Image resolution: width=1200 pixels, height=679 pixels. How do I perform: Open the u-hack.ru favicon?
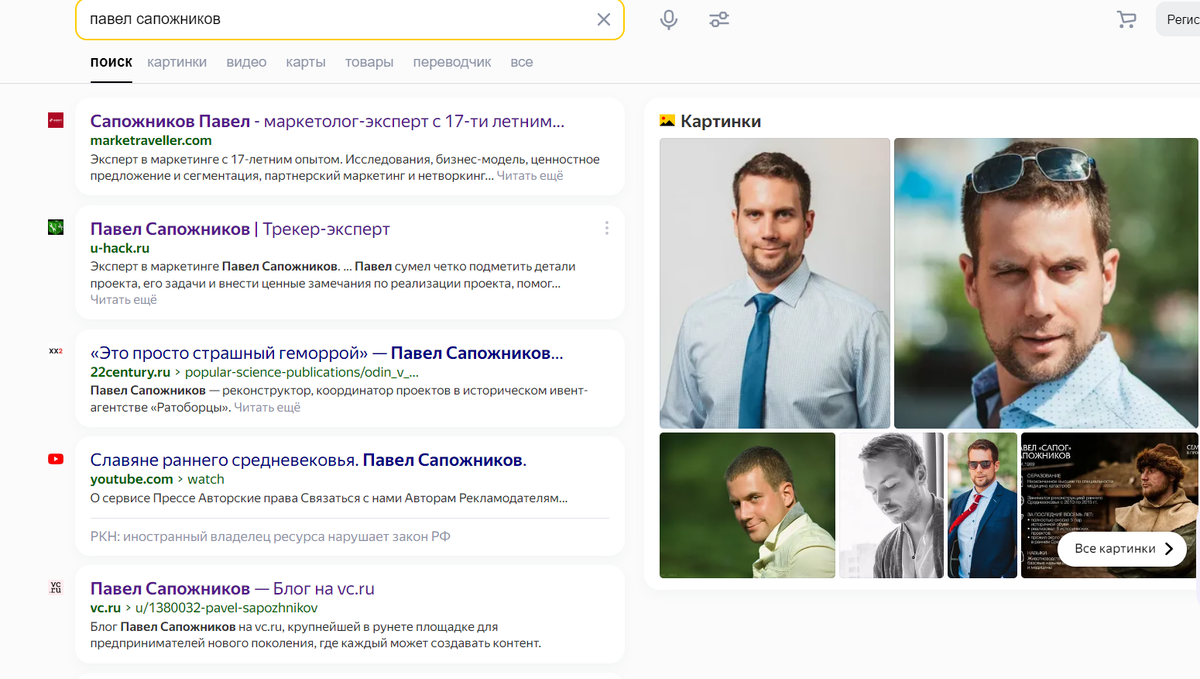tap(56, 228)
